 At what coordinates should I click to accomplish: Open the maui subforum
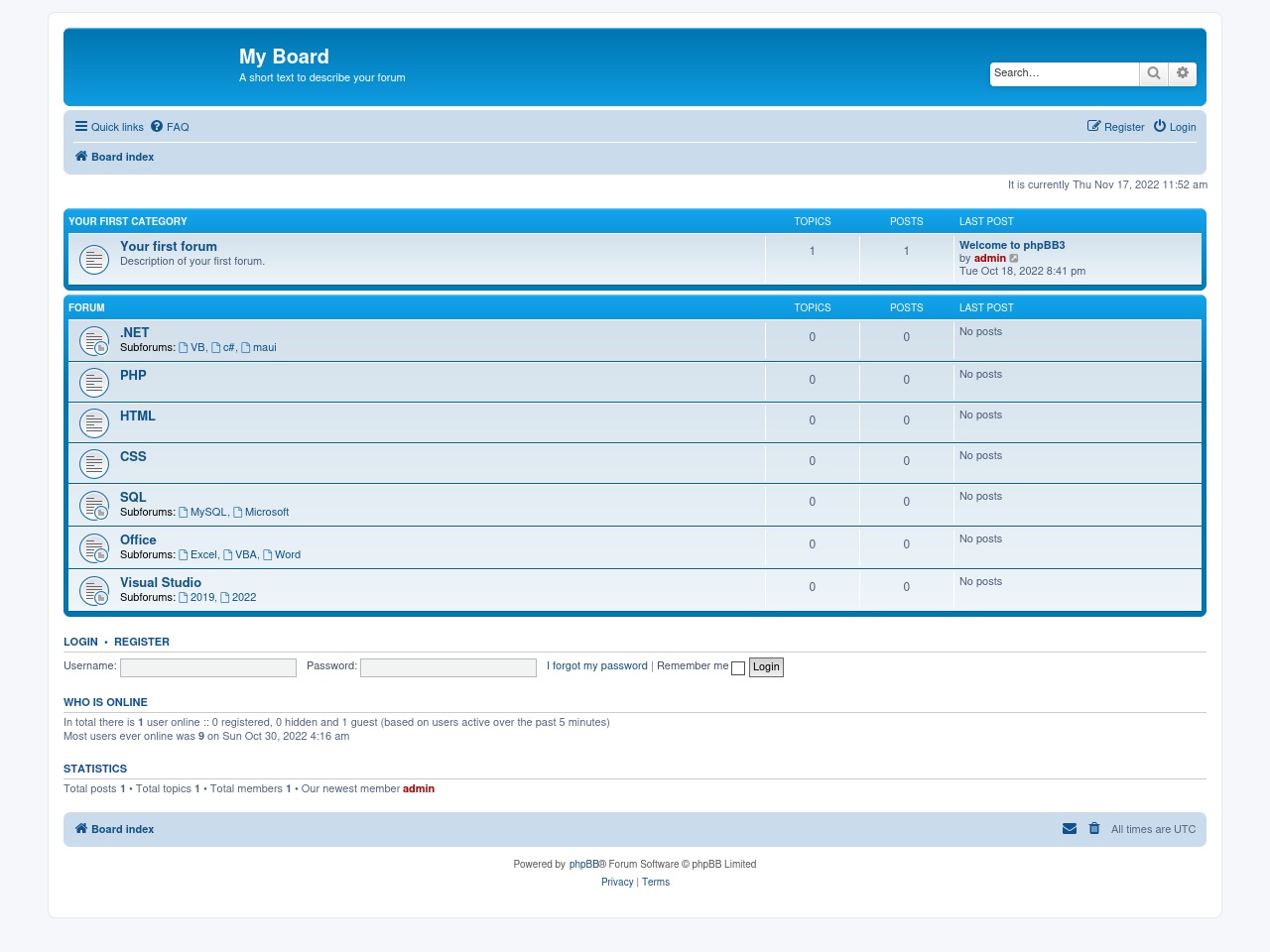(x=259, y=347)
